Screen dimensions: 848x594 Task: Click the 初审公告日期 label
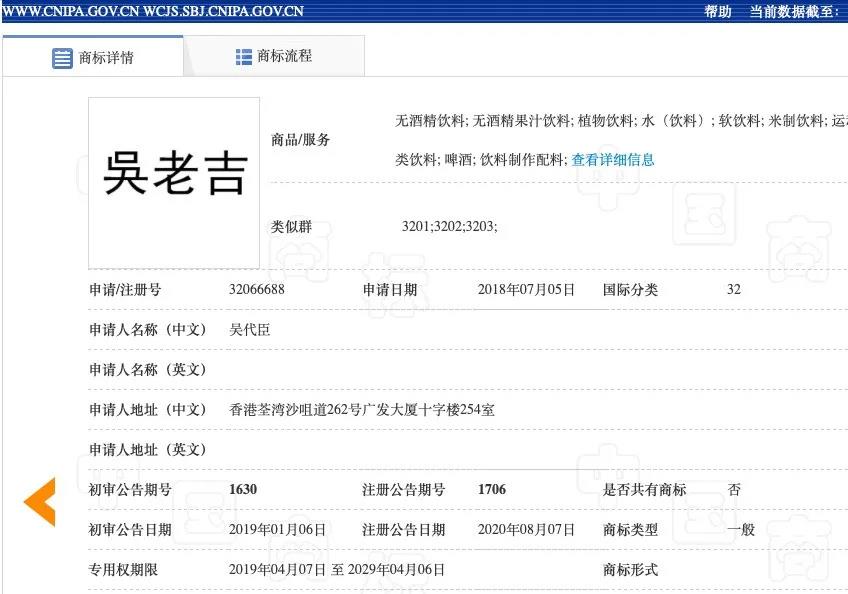(130, 530)
